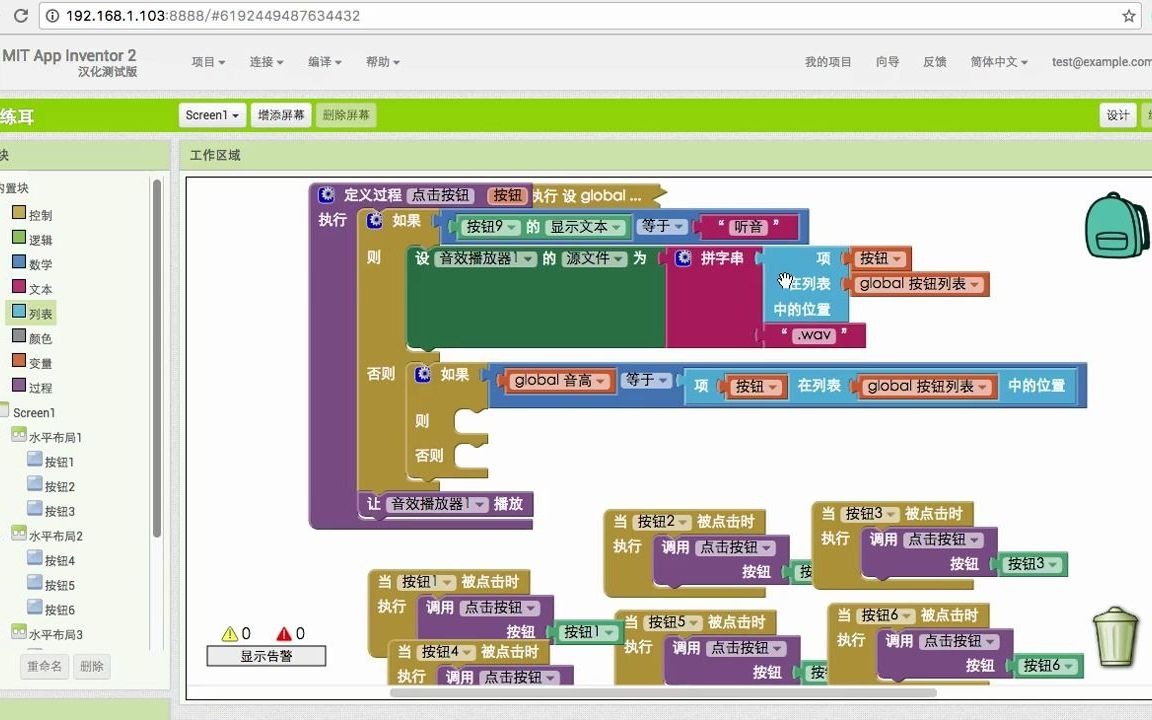This screenshot has width=1152, height=720.
Task: Click the red error count indicator
Action: tap(287, 633)
